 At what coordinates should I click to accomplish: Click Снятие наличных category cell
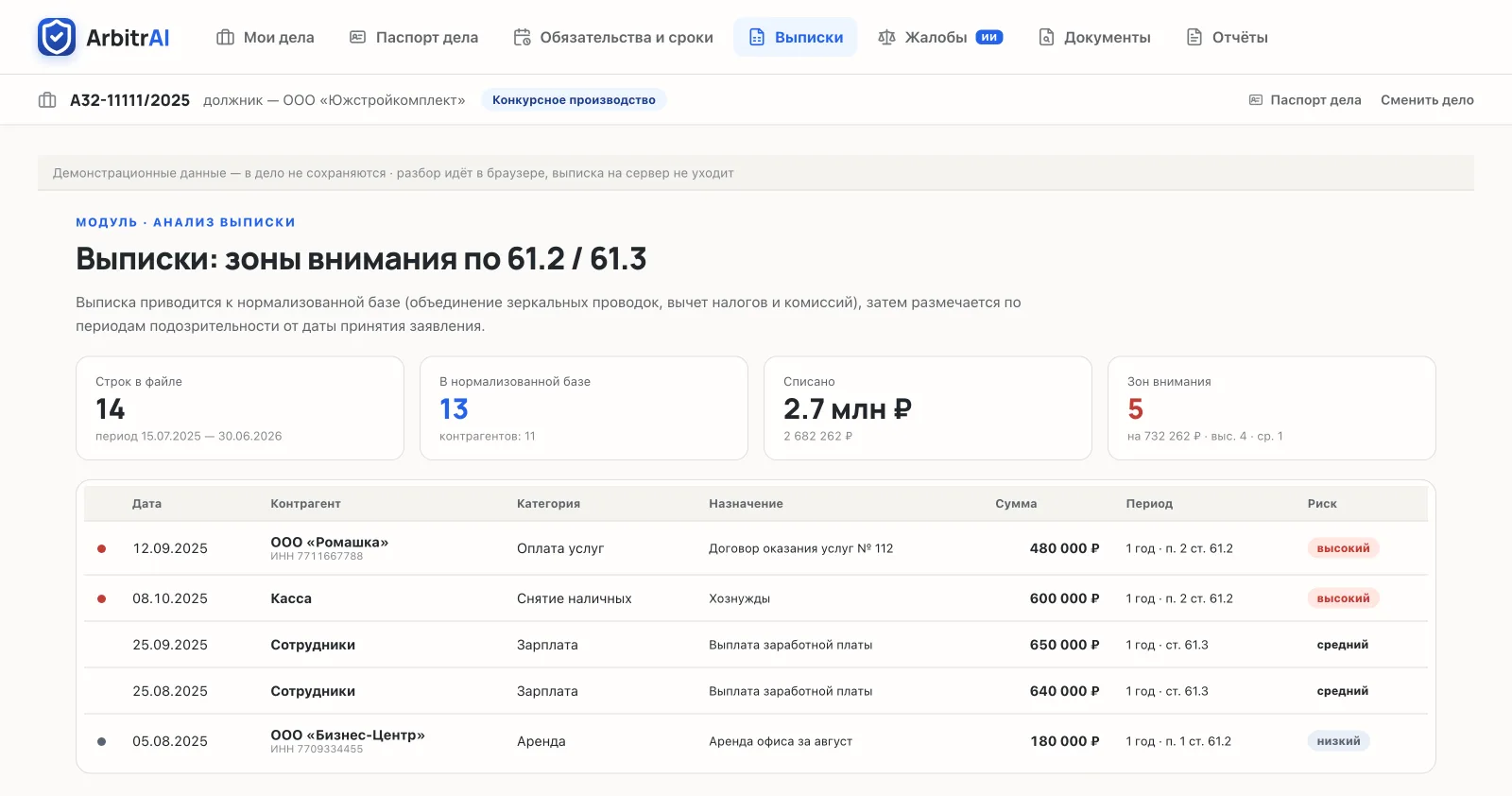[x=575, y=598]
